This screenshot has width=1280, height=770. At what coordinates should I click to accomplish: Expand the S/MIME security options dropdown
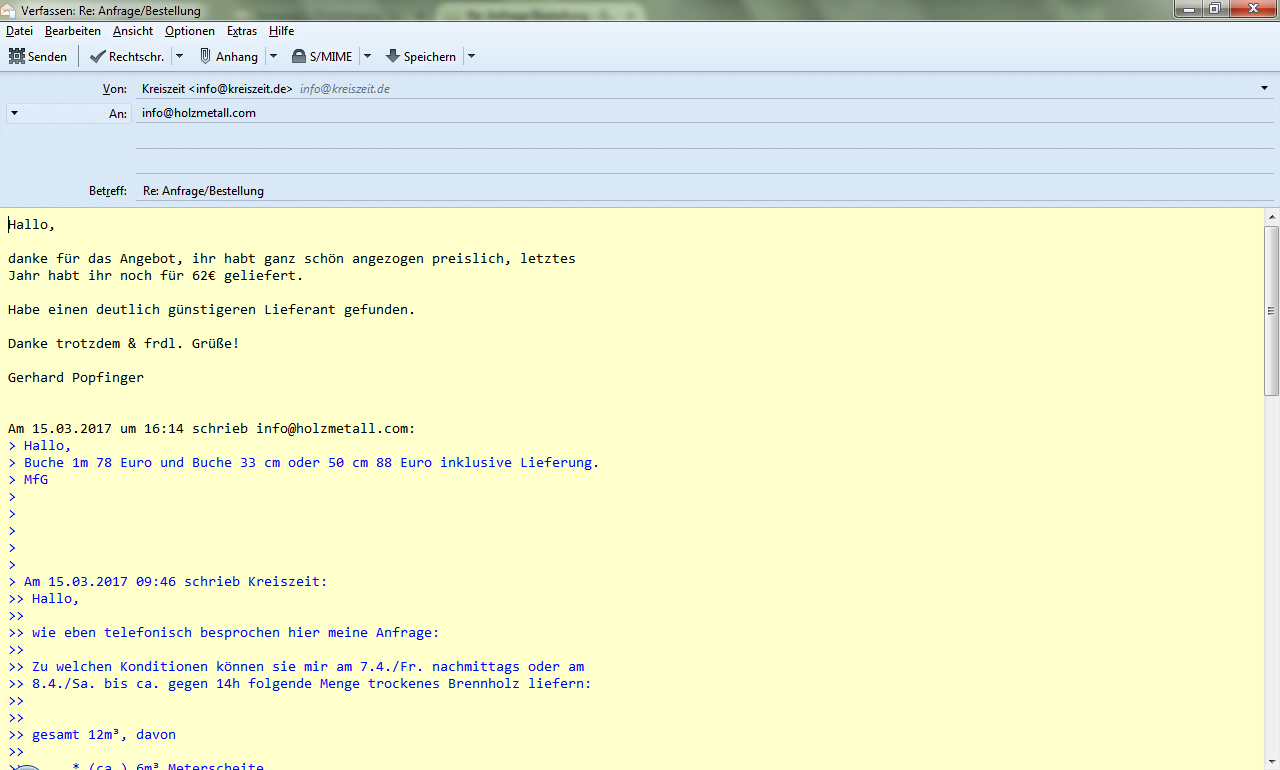click(x=367, y=57)
